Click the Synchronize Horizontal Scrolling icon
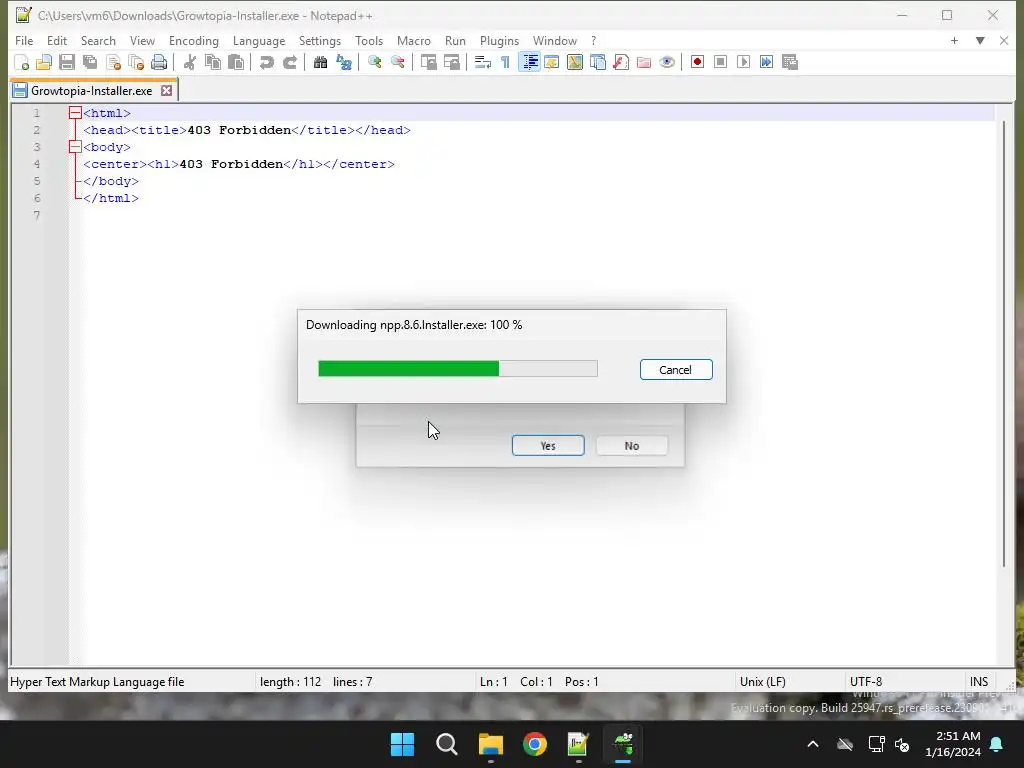 (x=451, y=62)
